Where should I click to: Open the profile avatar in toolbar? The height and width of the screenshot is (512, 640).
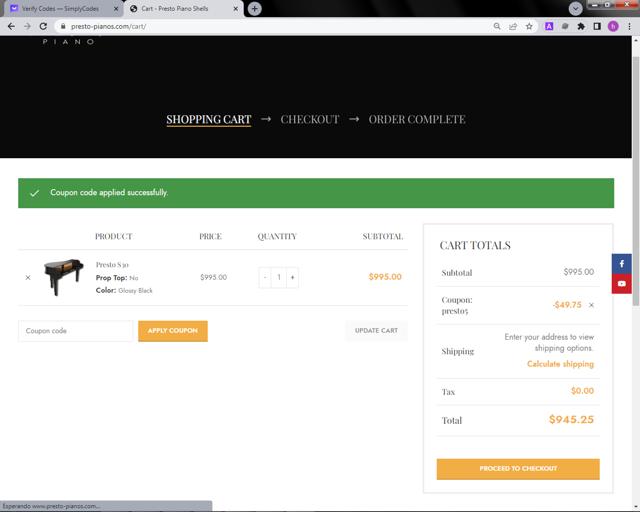[613, 27]
